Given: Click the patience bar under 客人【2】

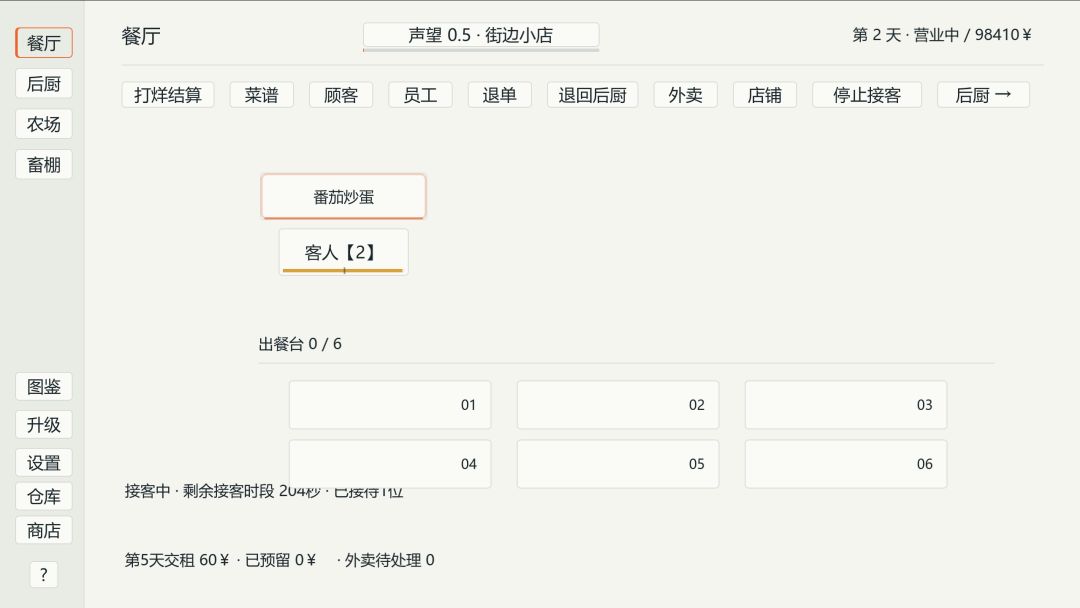Looking at the screenshot, I should (x=343, y=271).
